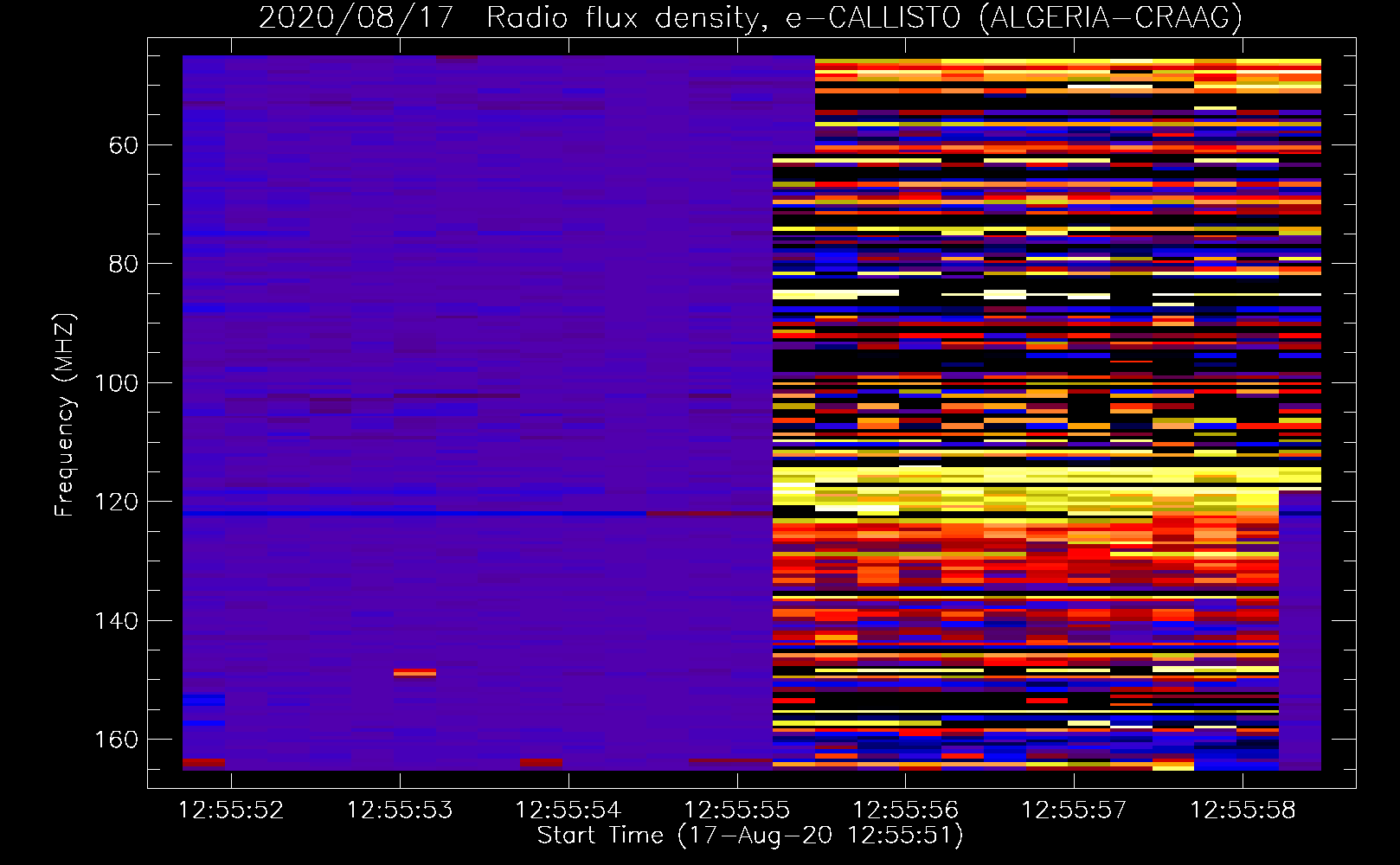Click the 60 frequency tick label
1400x865 pixels.
coord(124,145)
